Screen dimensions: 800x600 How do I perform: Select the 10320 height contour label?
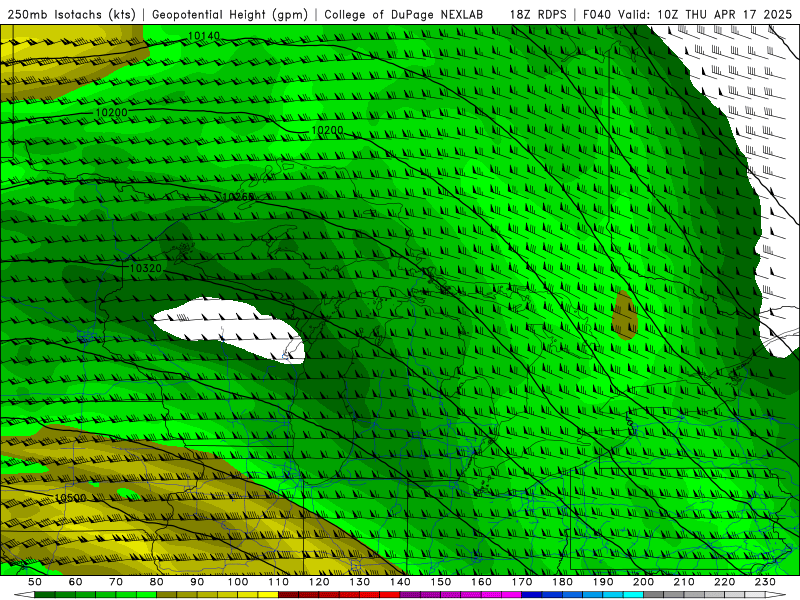coord(146,268)
